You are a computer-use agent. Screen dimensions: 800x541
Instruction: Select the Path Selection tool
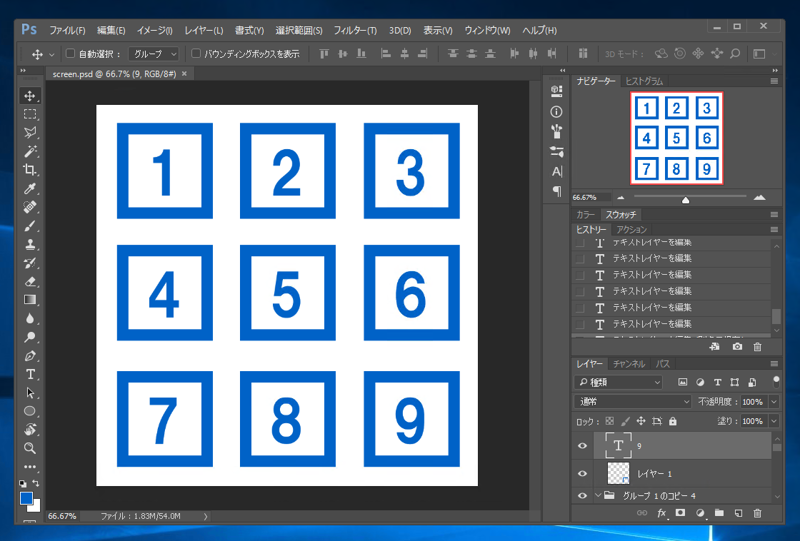click(30, 393)
